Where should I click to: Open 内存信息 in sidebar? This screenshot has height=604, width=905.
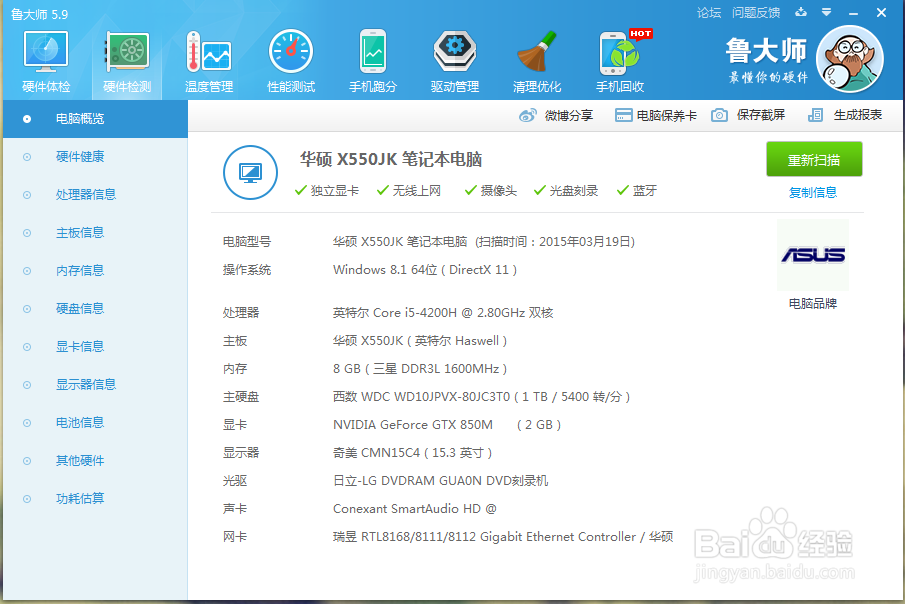(x=95, y=271)
